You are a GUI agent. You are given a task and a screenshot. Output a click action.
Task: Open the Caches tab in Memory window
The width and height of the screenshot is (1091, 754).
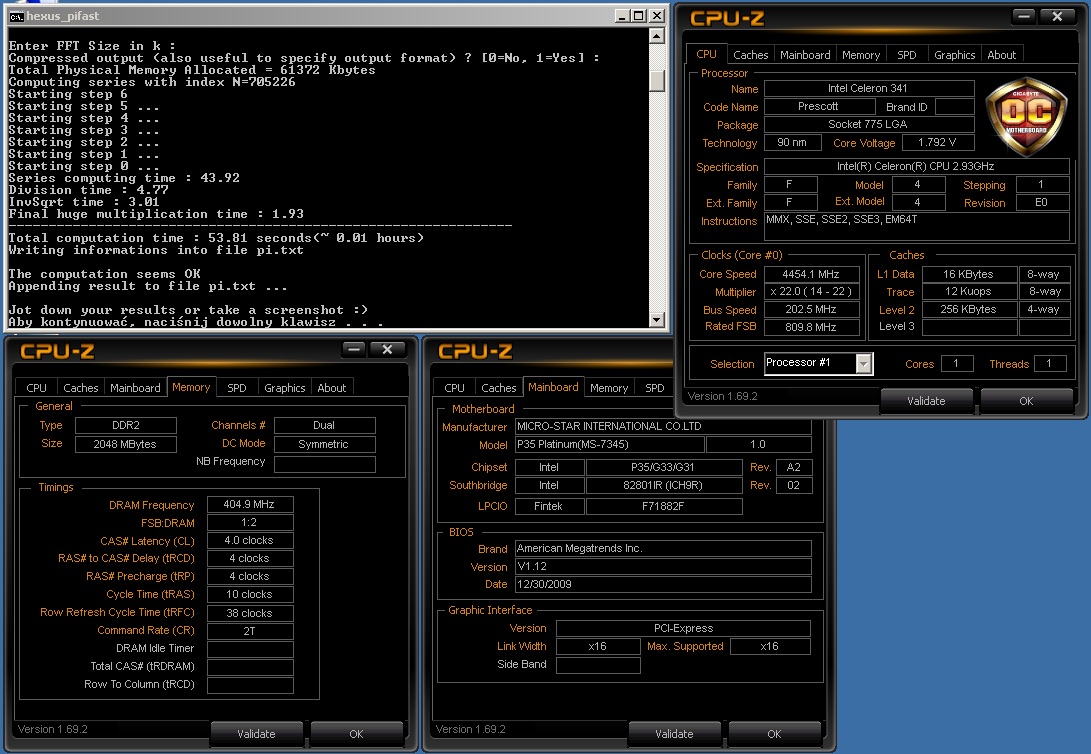click(x=81, y=388)
